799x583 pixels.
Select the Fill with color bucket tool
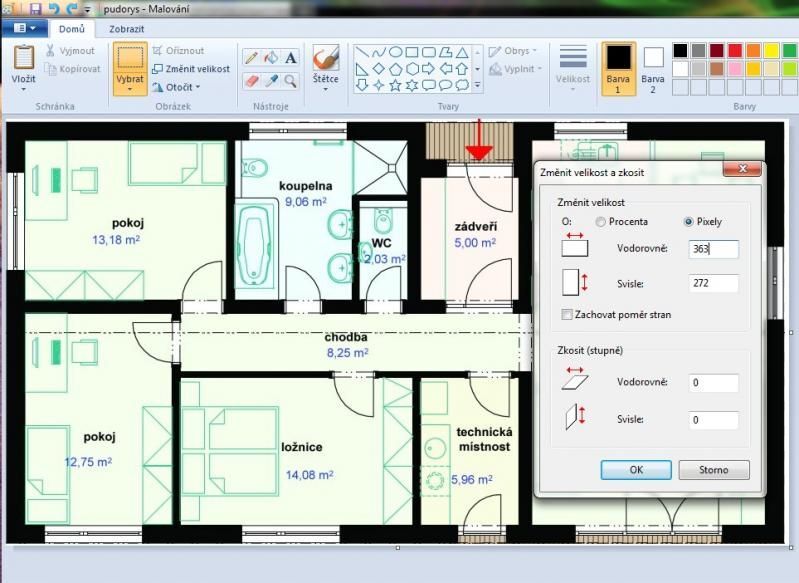click(271, 58)
